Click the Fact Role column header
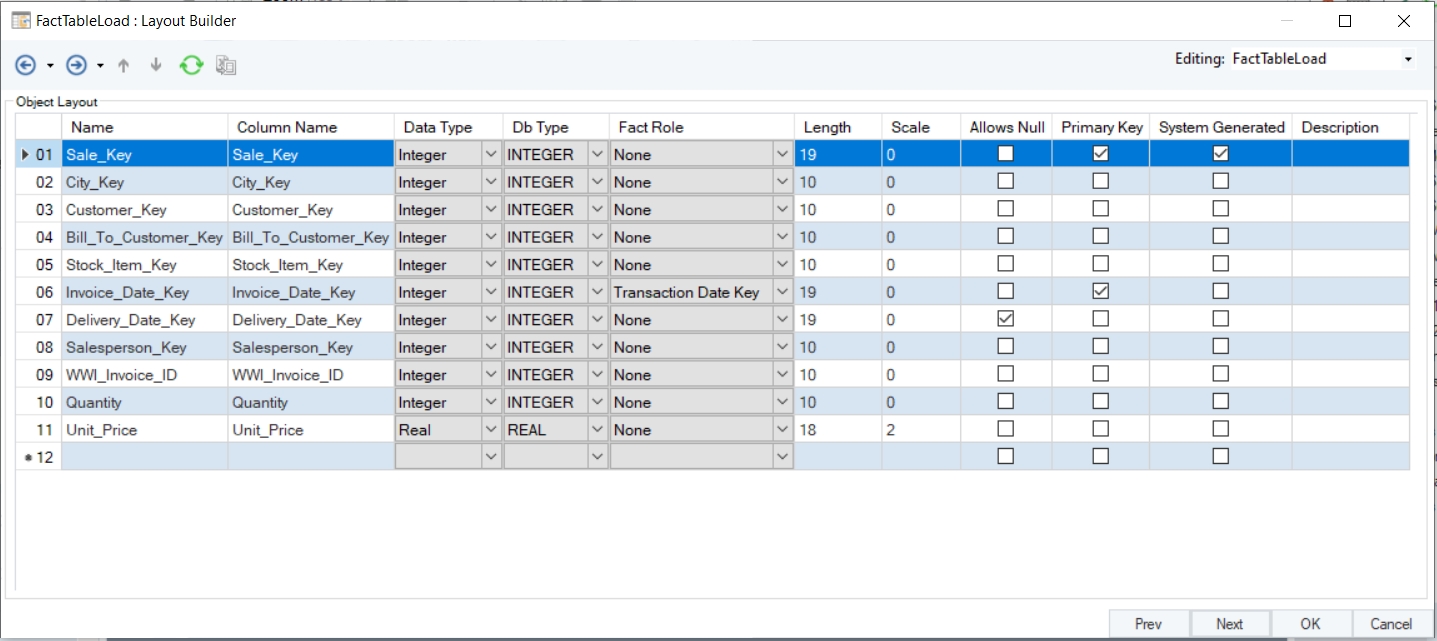The width and height of the screenshot is (1437, 641). (x=651, y=127)
